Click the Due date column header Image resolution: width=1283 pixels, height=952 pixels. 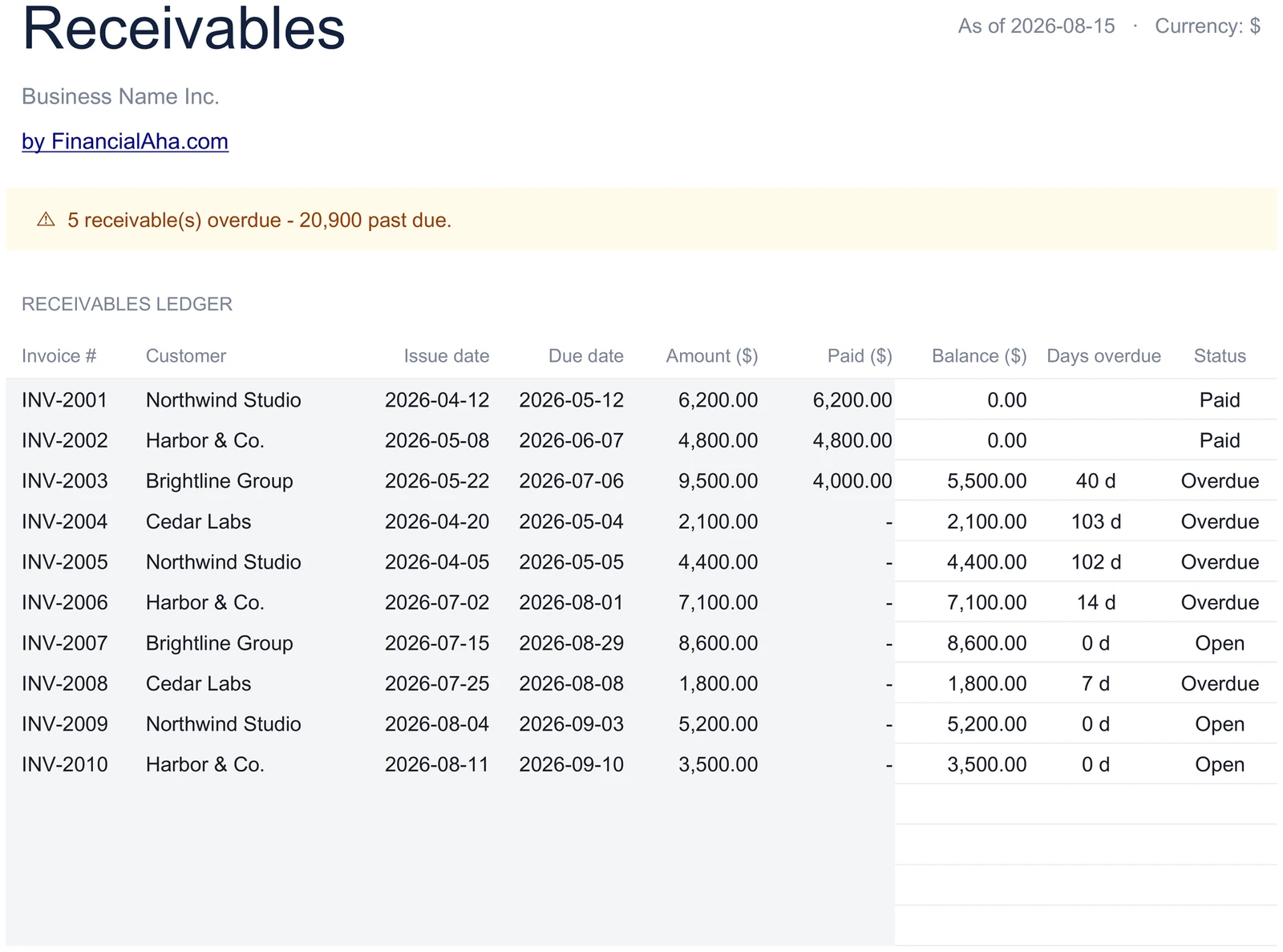pyautogui.click(x=586, y=356)
